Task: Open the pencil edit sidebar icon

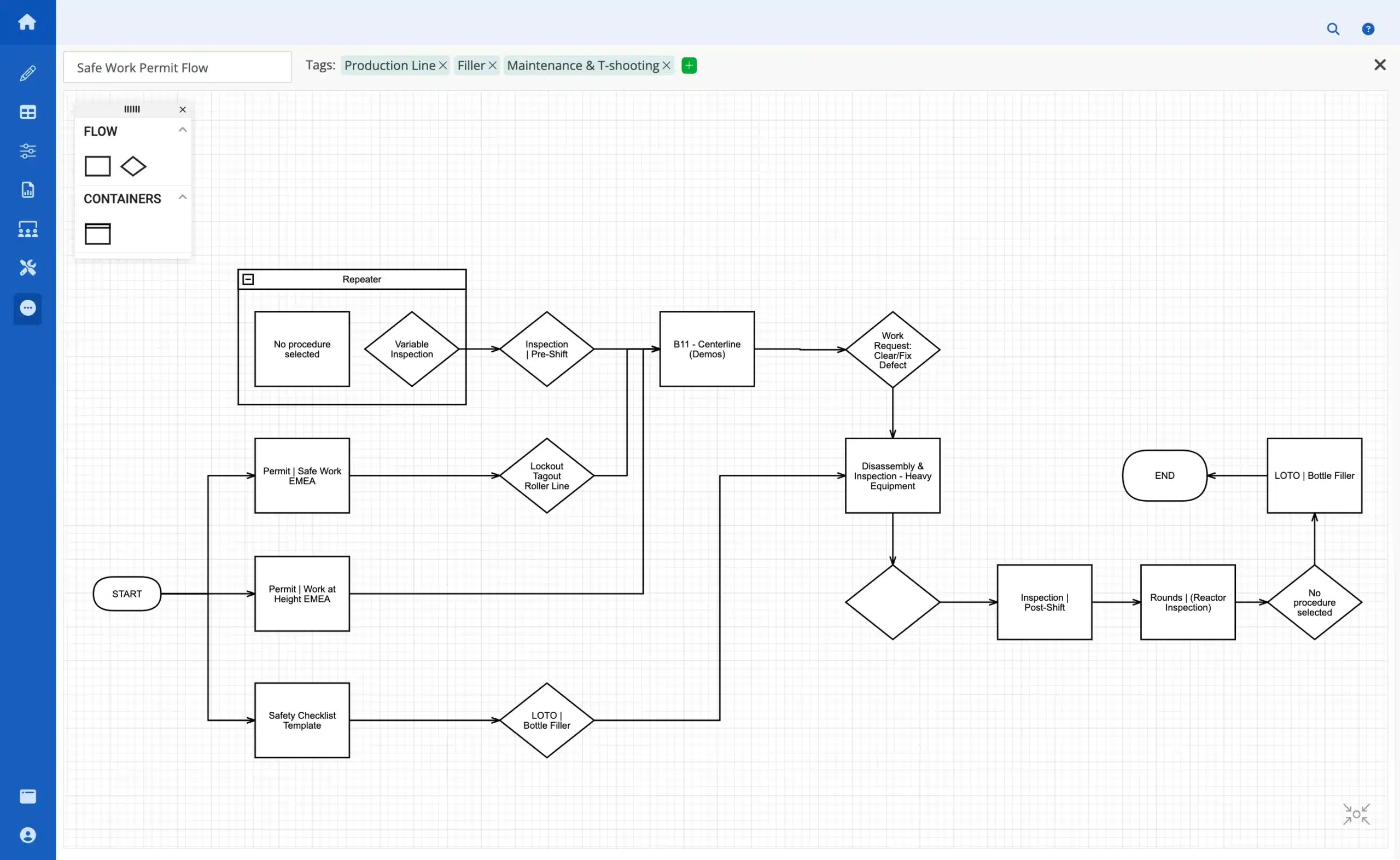Action: point(27,73)
